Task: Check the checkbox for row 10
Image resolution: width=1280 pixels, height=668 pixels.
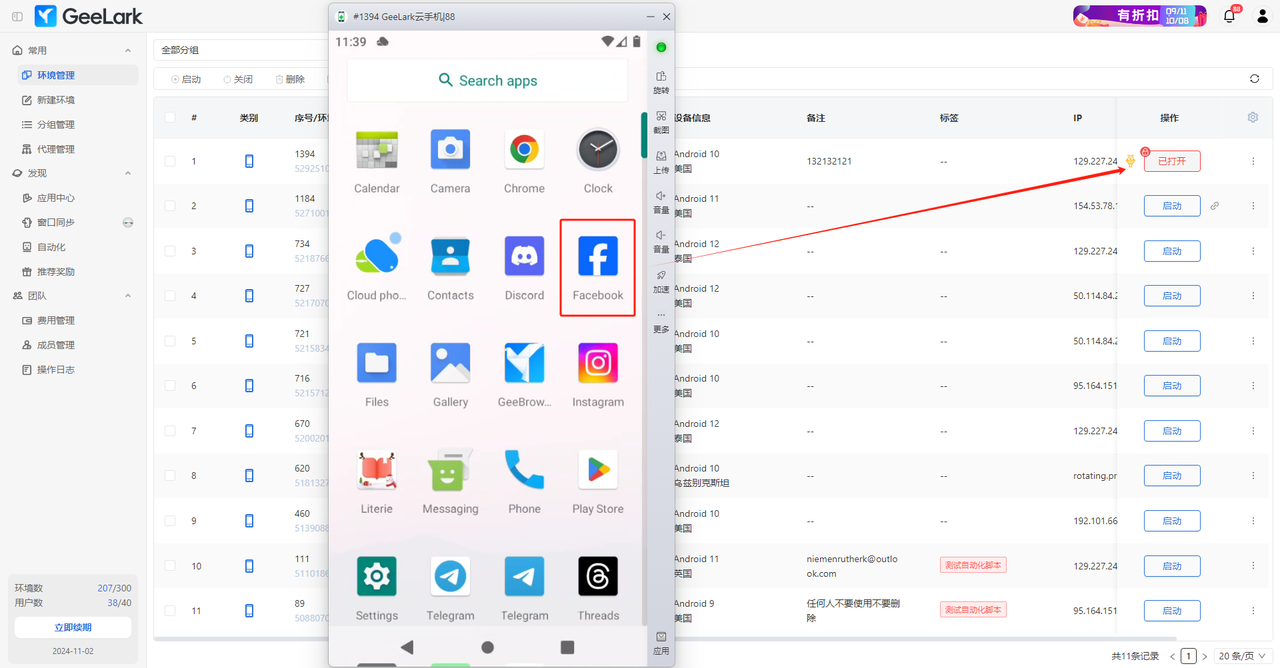Action: point(170,566)
